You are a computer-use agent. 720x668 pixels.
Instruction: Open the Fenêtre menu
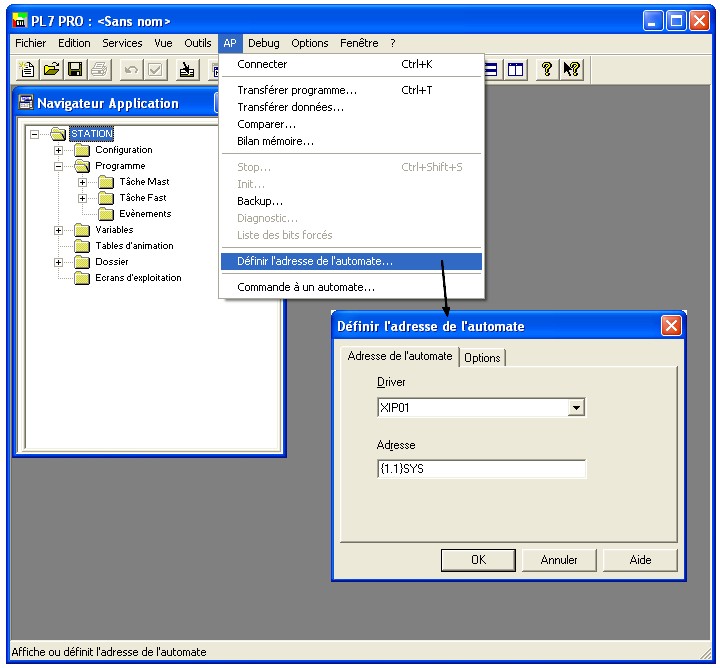tap(359, 43)
